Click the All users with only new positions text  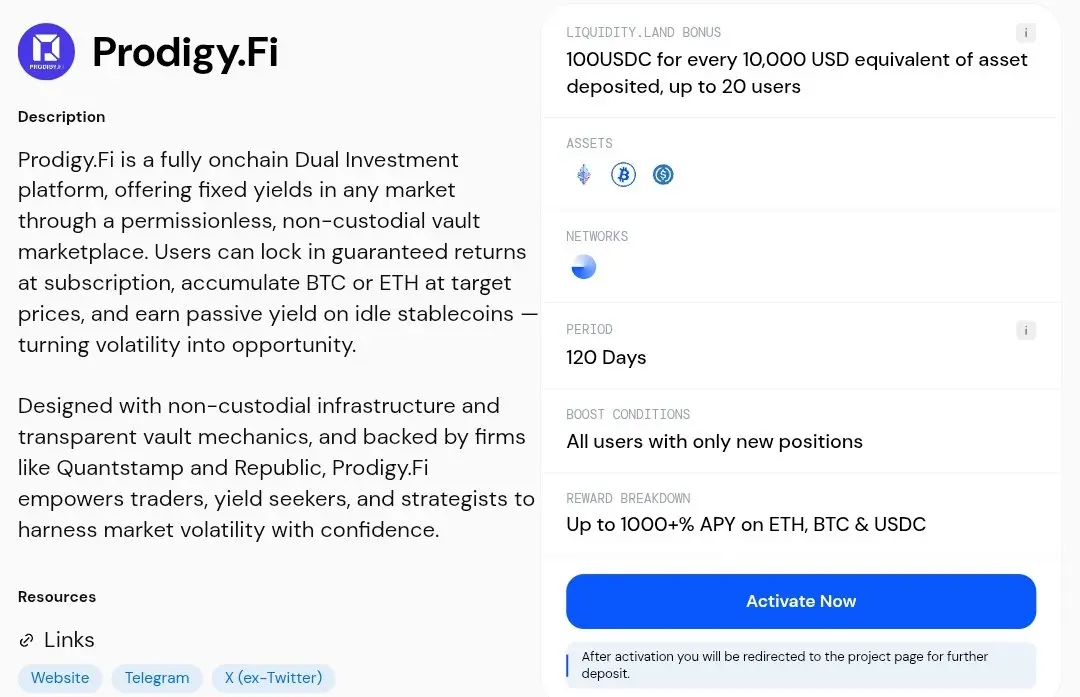point(714,441)
